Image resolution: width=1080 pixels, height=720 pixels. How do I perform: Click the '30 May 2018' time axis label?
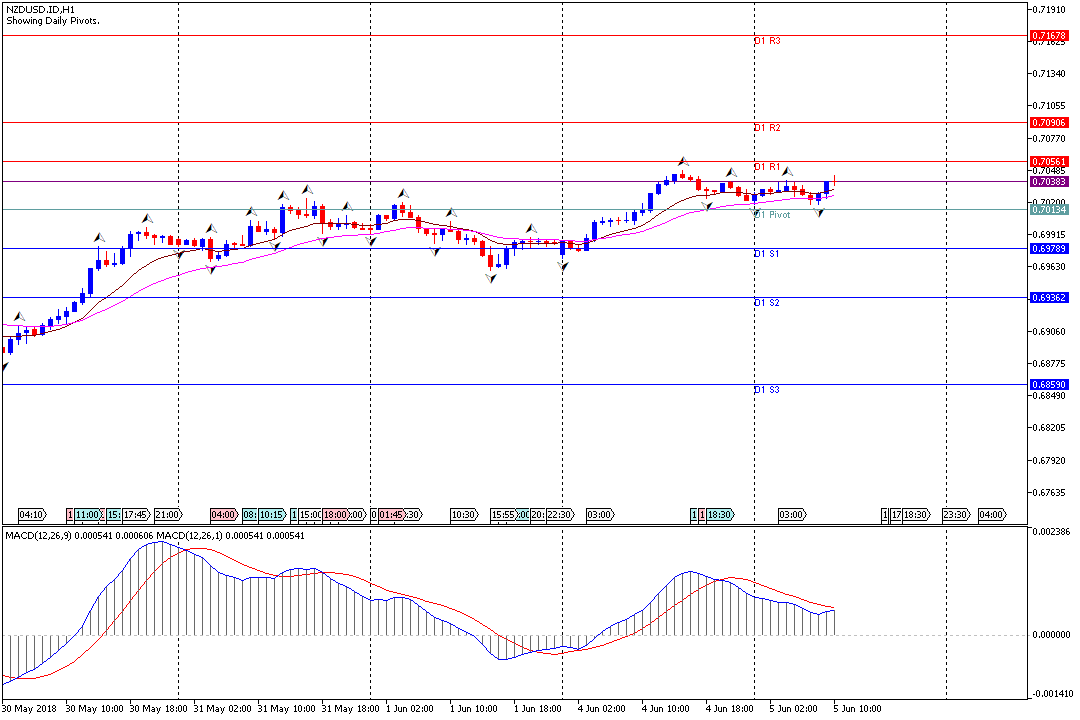tap(29, 709)
